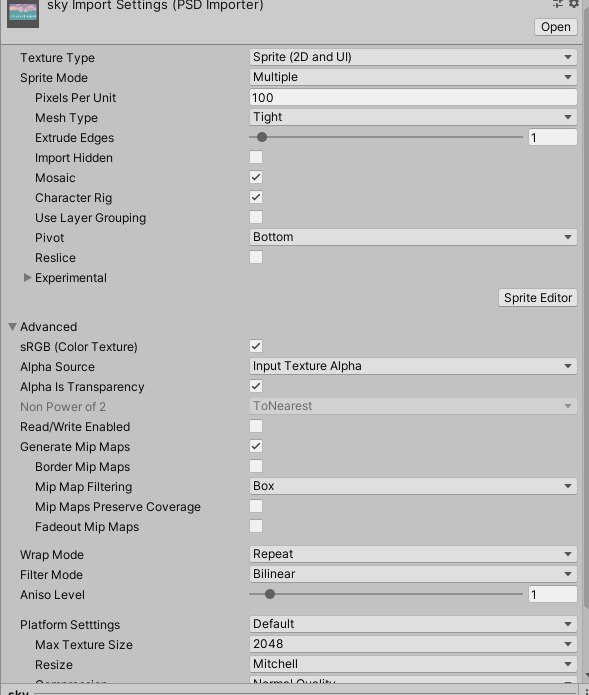This screenshot has width=589, height=695.
Task: Uncheck the Alpha Is Transparency checkbox
Action: point(256,386)
